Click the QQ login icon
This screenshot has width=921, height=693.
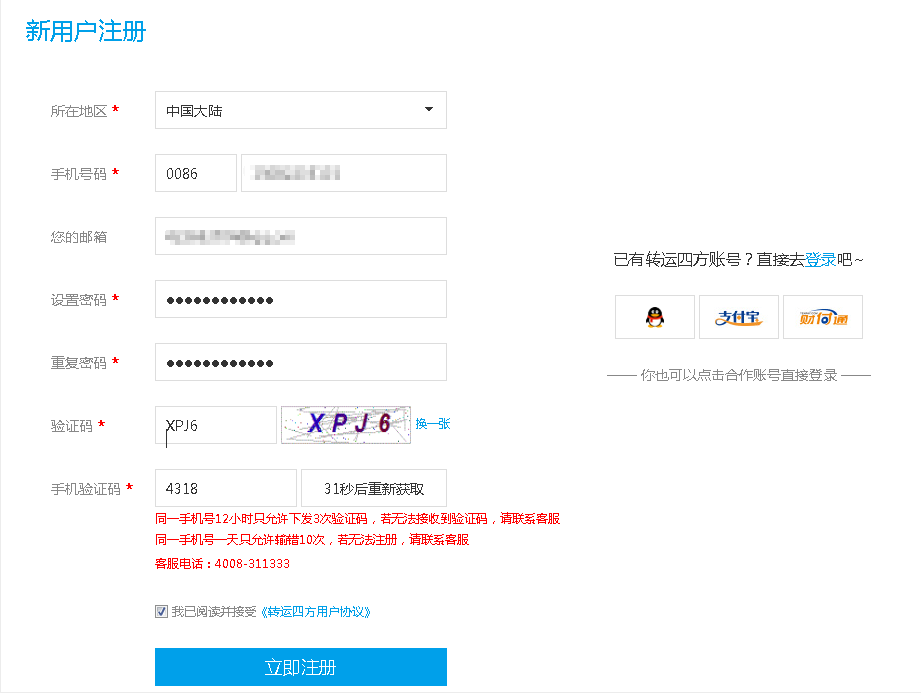coord(654,317)
